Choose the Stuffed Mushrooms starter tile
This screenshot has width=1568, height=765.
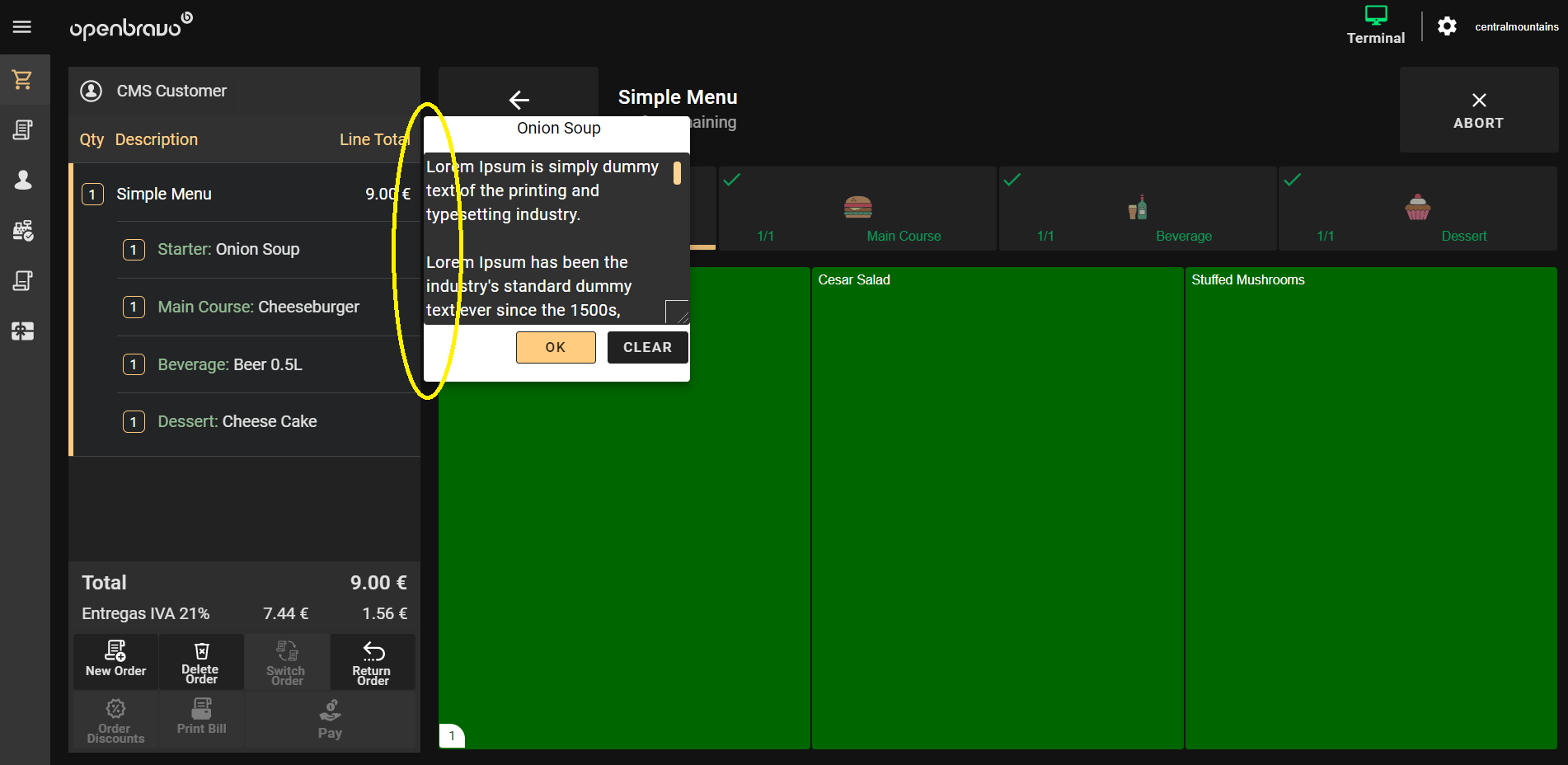point(1371,508)
